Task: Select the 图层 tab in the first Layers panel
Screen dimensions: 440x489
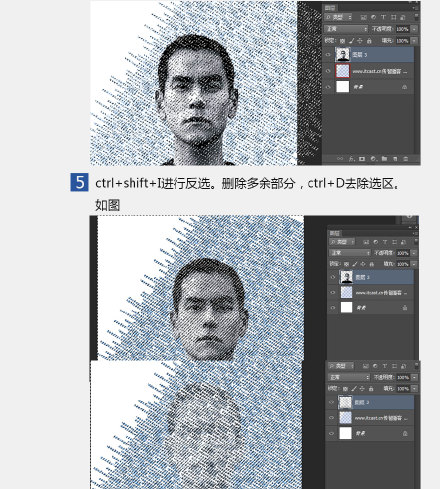Action: pyautogui.click(x=330, y=8)
